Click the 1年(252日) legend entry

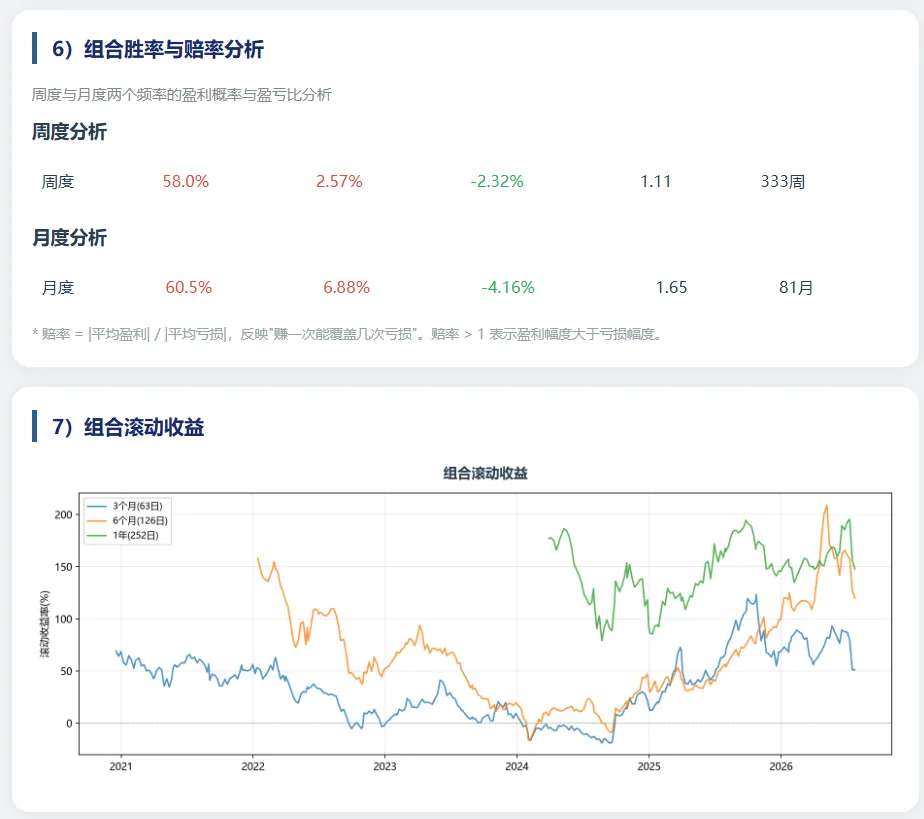(123, 536)
